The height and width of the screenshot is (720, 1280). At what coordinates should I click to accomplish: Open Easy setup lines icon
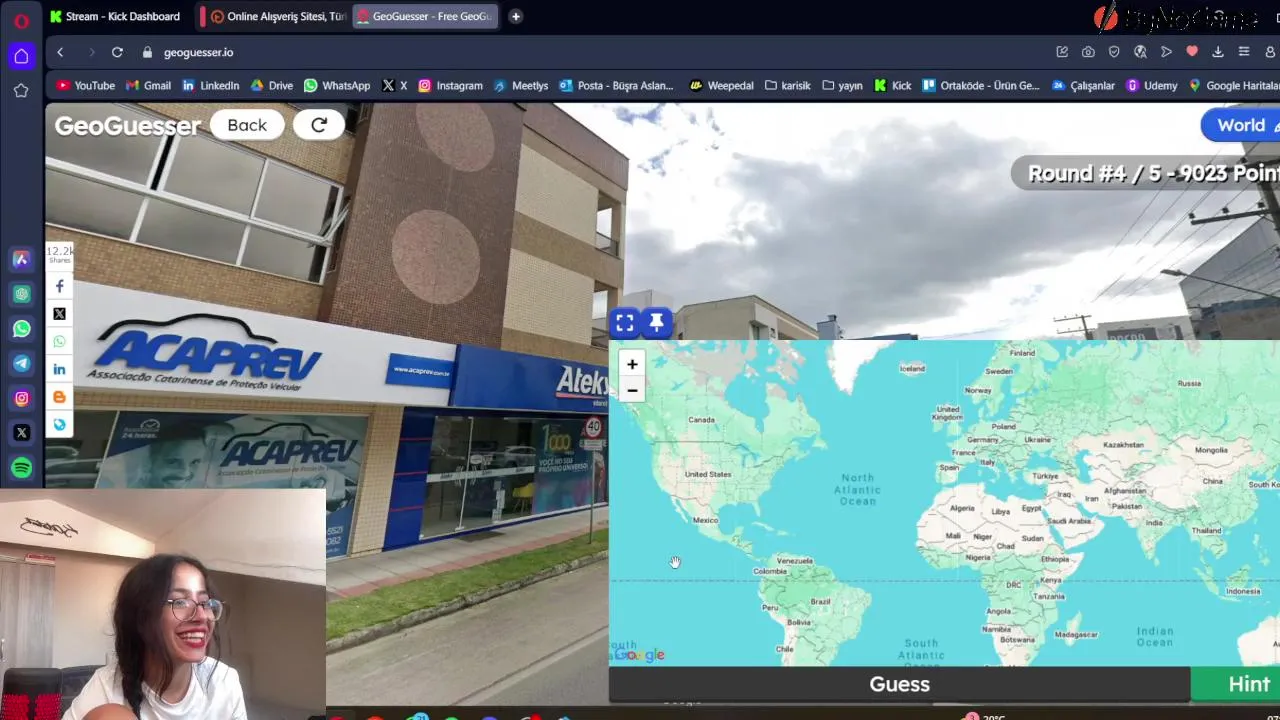click(x=1244, y=52)
